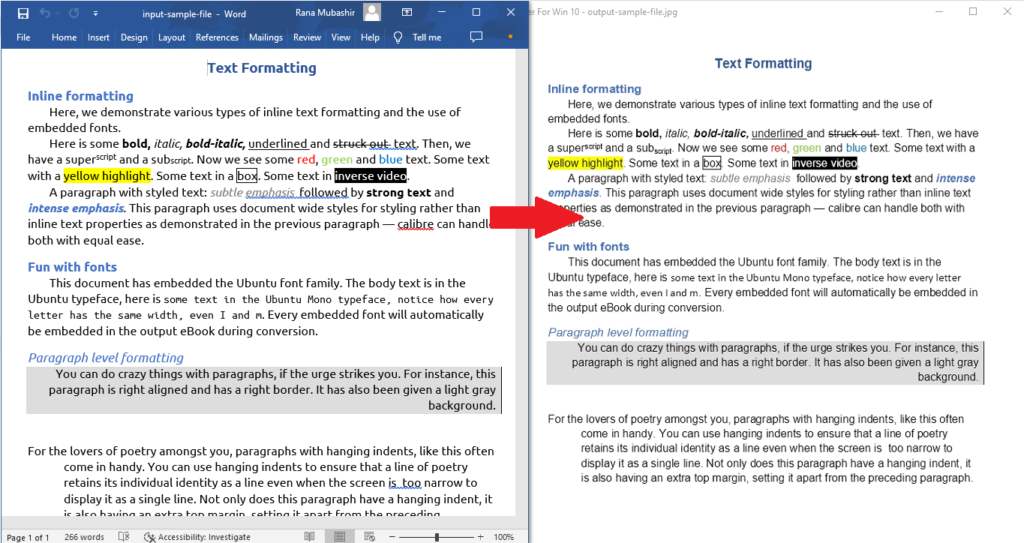Image resolution: width=1024 pixels, height=543 pixels.
Task: Open the Layout ribbon tab
Action: 172,37
